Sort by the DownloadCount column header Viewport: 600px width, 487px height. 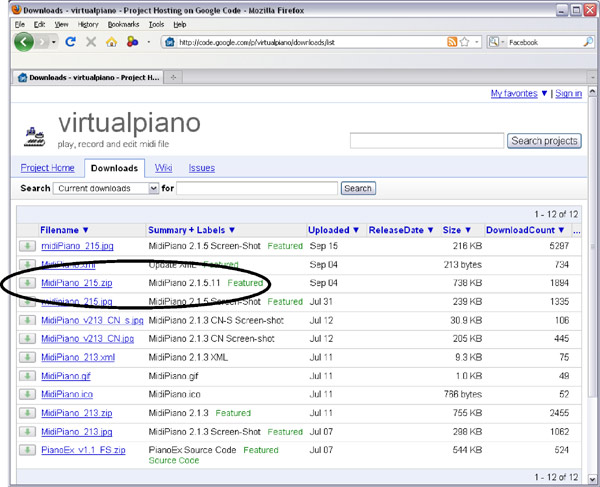click(x=525, y=230)
